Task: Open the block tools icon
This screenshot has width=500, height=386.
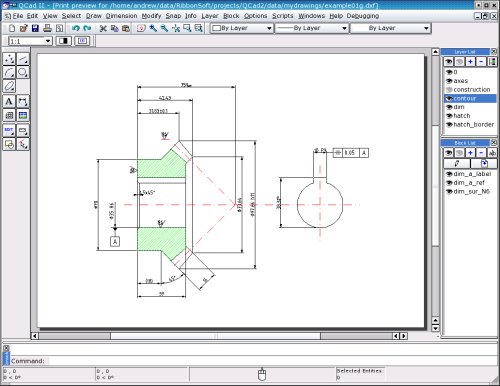Action: [x=9, y=144]
